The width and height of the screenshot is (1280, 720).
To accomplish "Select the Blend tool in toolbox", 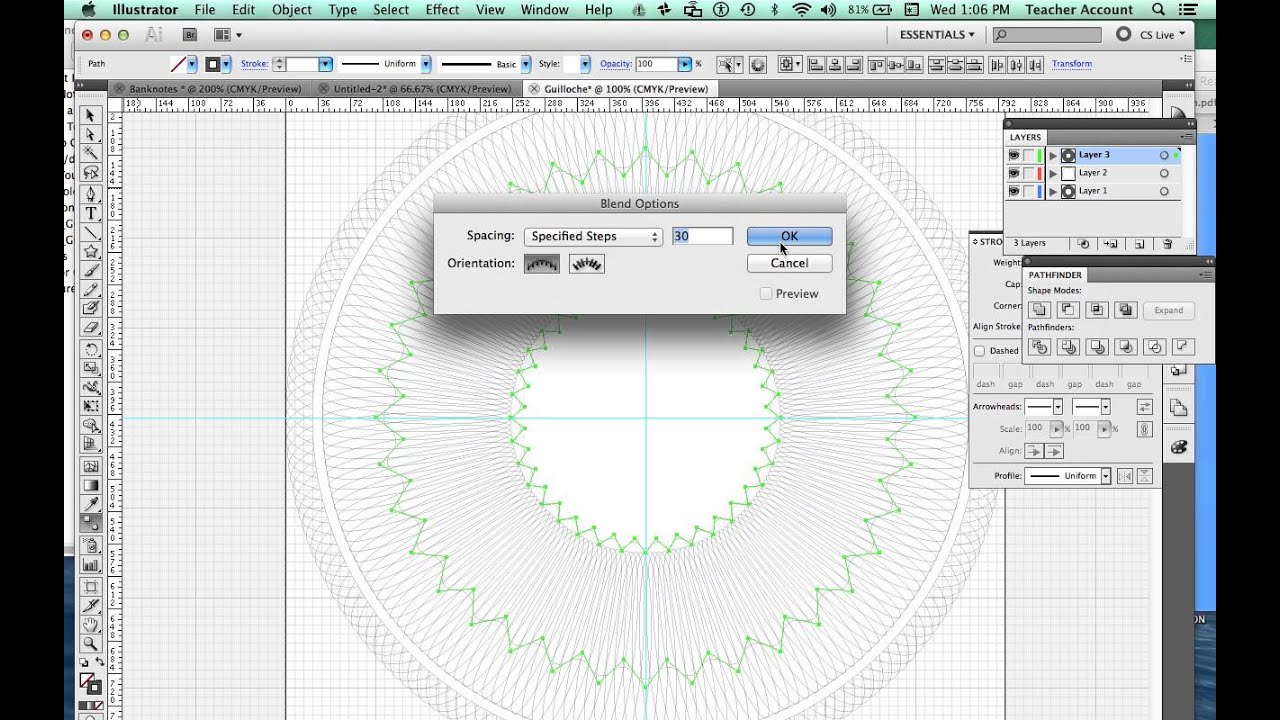I will 91,522.
